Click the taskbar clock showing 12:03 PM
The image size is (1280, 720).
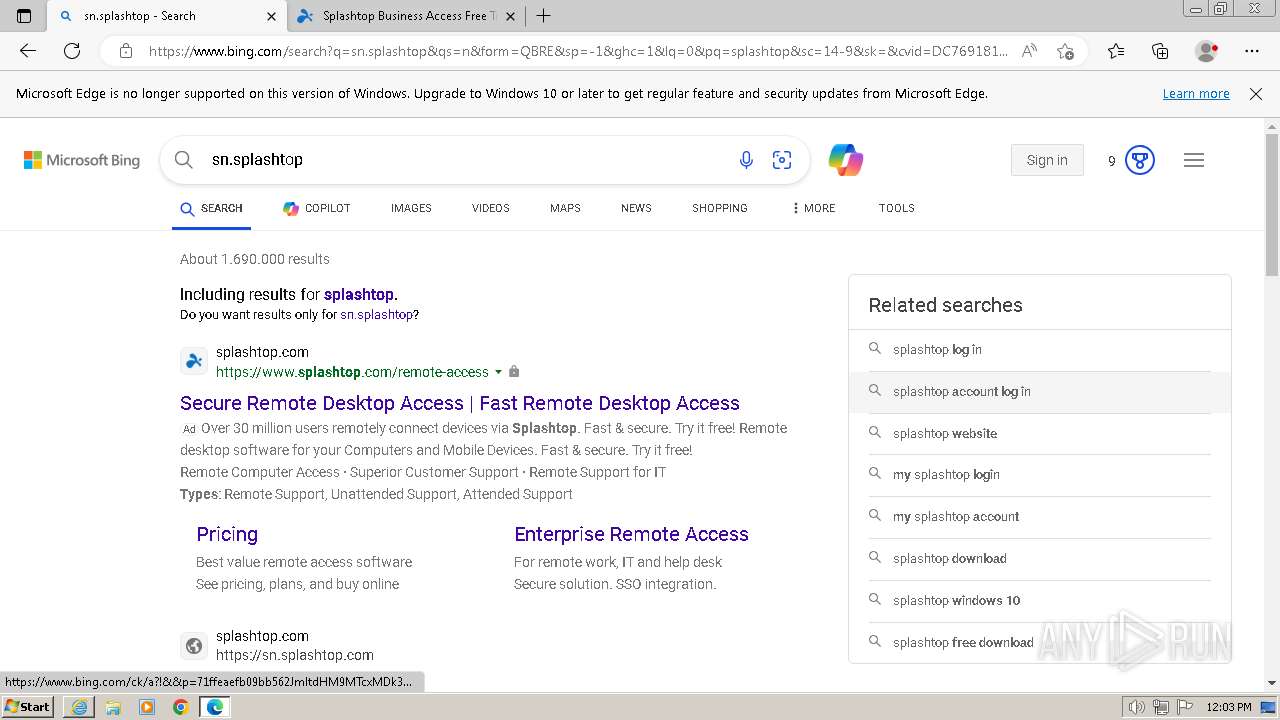pyautogui.click(x=1230, y=707)
